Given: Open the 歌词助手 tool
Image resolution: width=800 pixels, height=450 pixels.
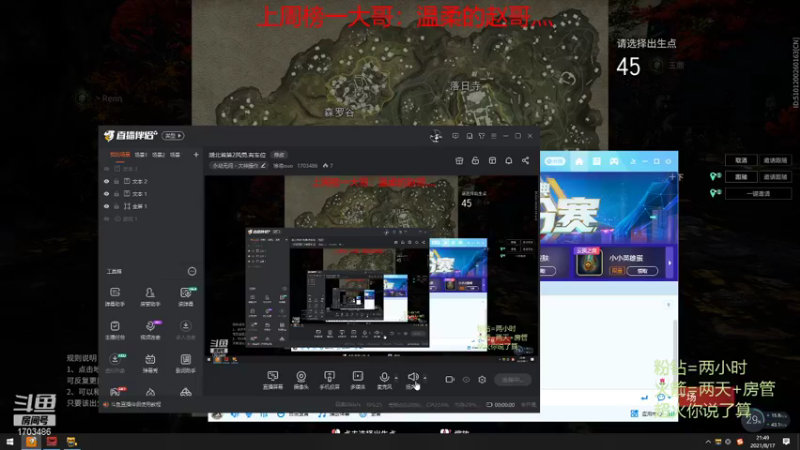Looking at the screenshot, I should coord(186,363).
